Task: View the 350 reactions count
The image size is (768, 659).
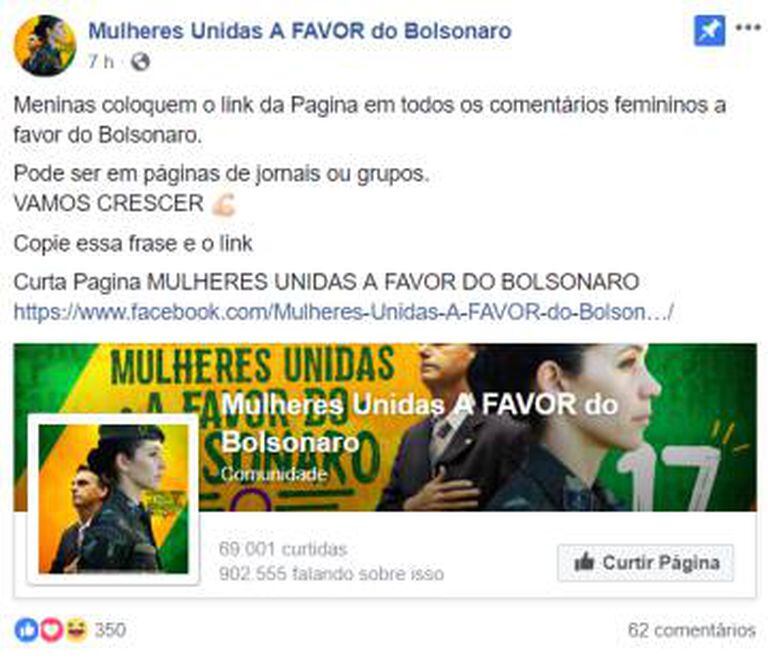Action: pyautogui.click(x=110, y=630)
